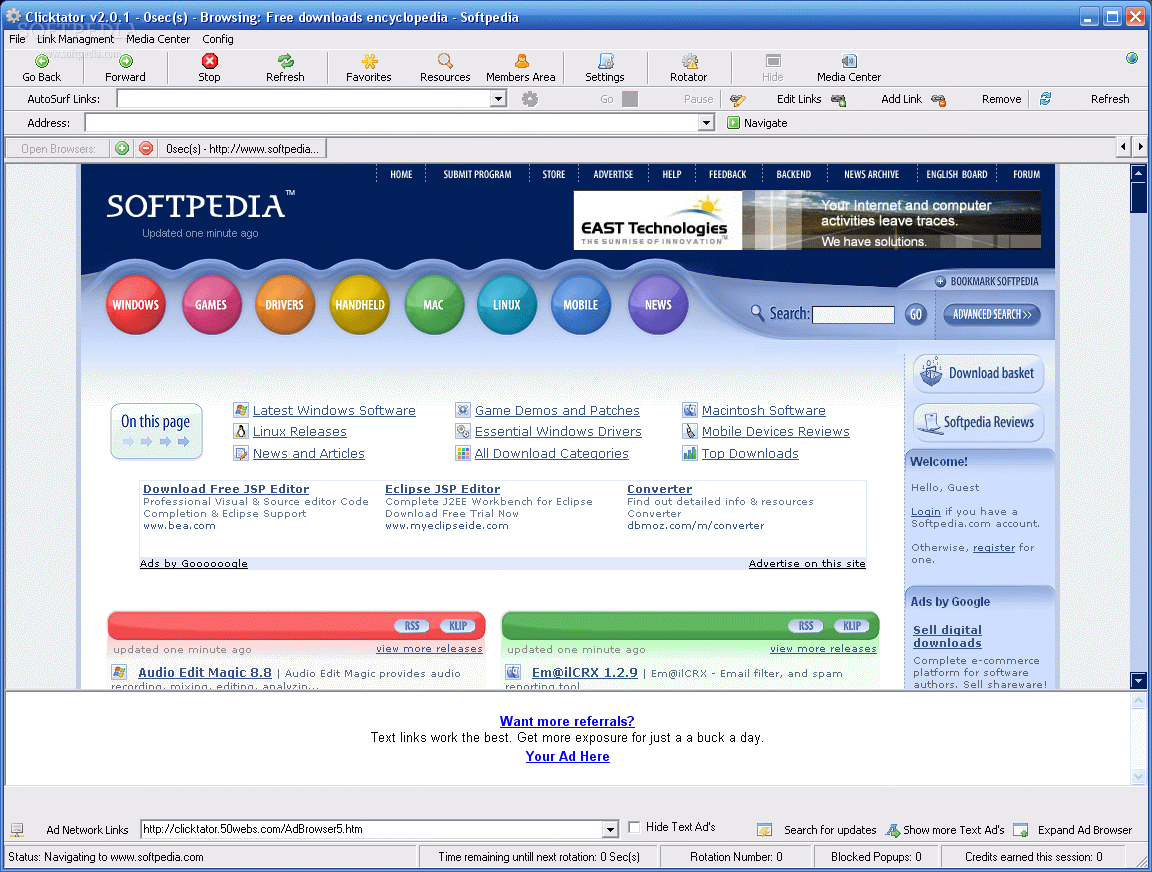The height and width of the screenshot is (872, 1152).
Task: Open ADVANCED SEARCH button
Action: click(x=992, y=314)
